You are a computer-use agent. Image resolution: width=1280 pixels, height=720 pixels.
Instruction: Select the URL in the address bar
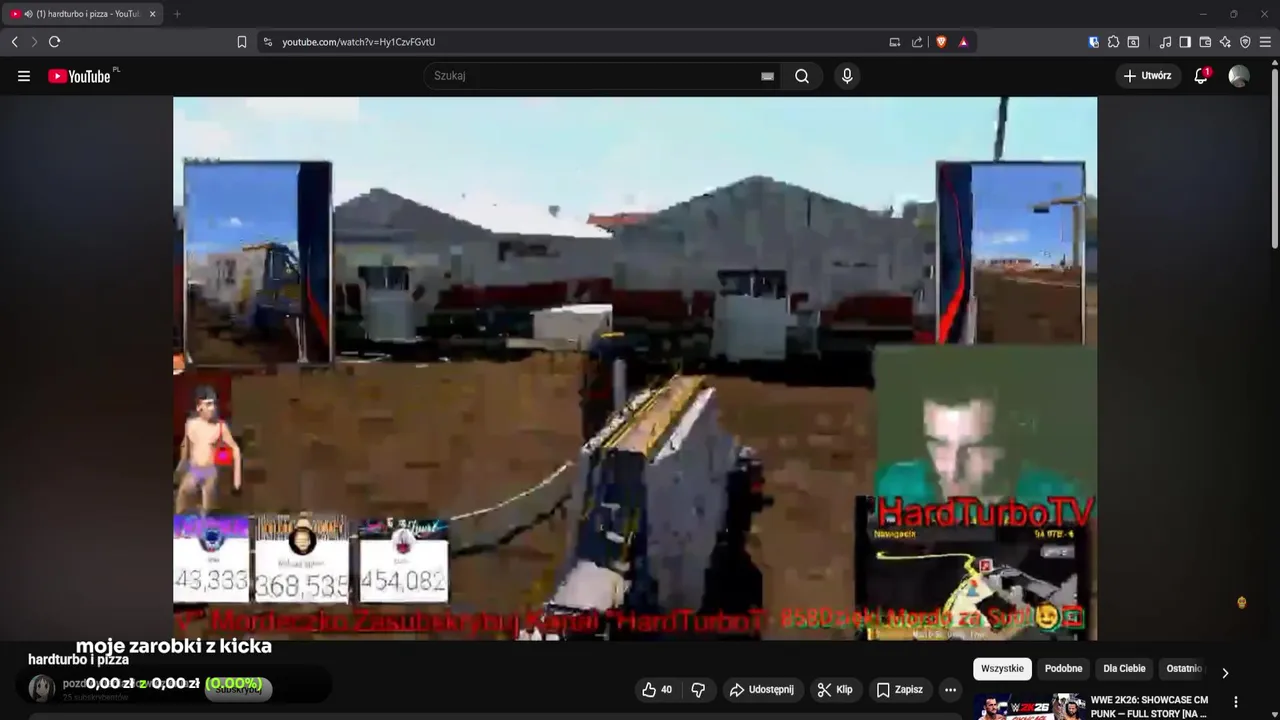358,42
